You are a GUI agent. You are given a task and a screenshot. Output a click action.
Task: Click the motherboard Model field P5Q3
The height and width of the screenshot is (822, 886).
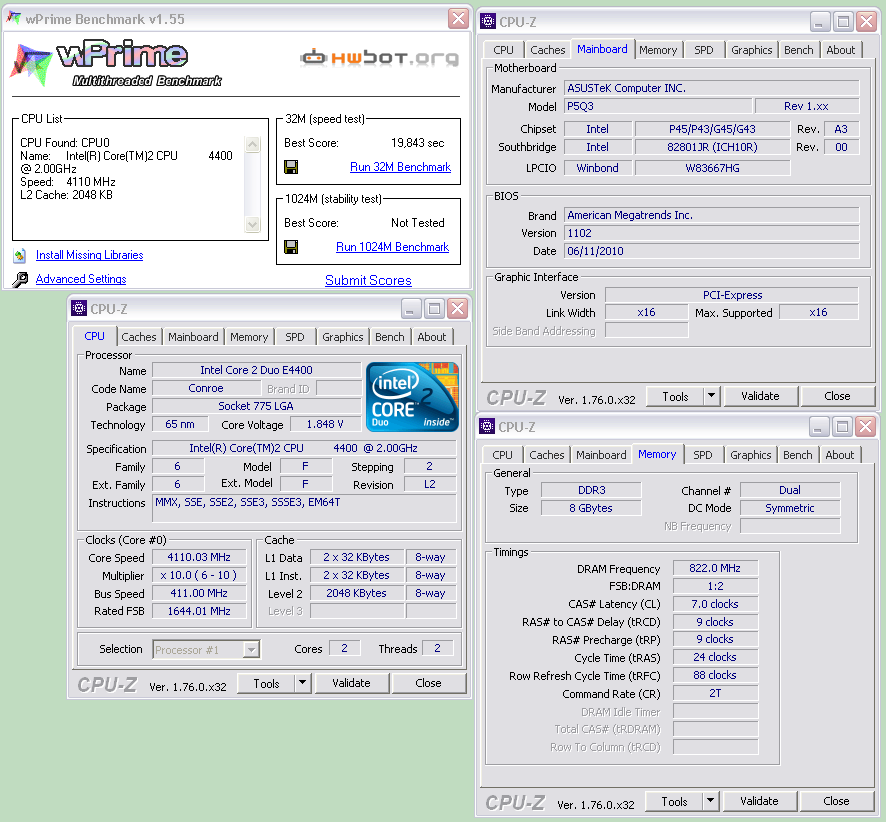pos(658,106)
